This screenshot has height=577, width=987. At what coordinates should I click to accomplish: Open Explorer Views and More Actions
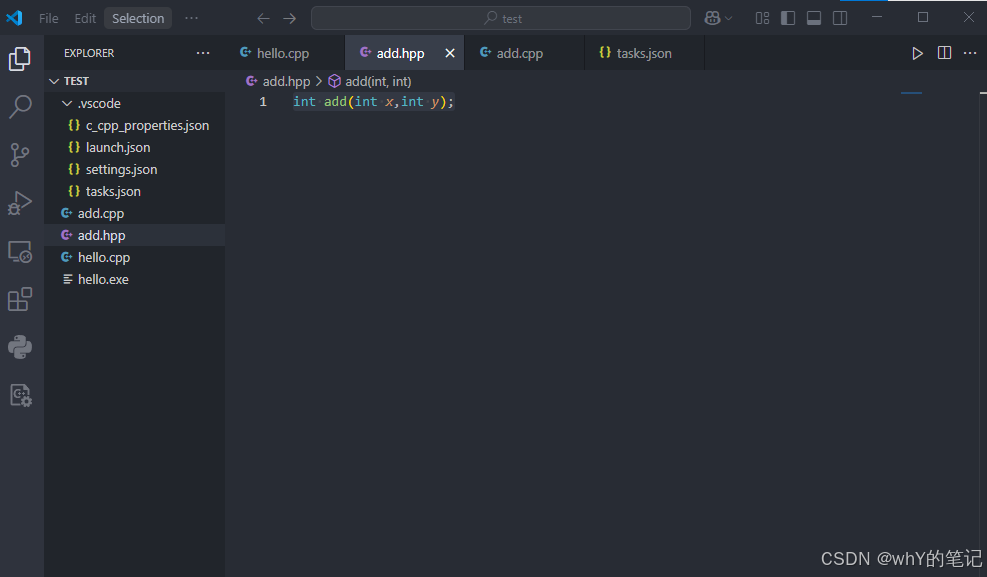[x=203, y=53]
